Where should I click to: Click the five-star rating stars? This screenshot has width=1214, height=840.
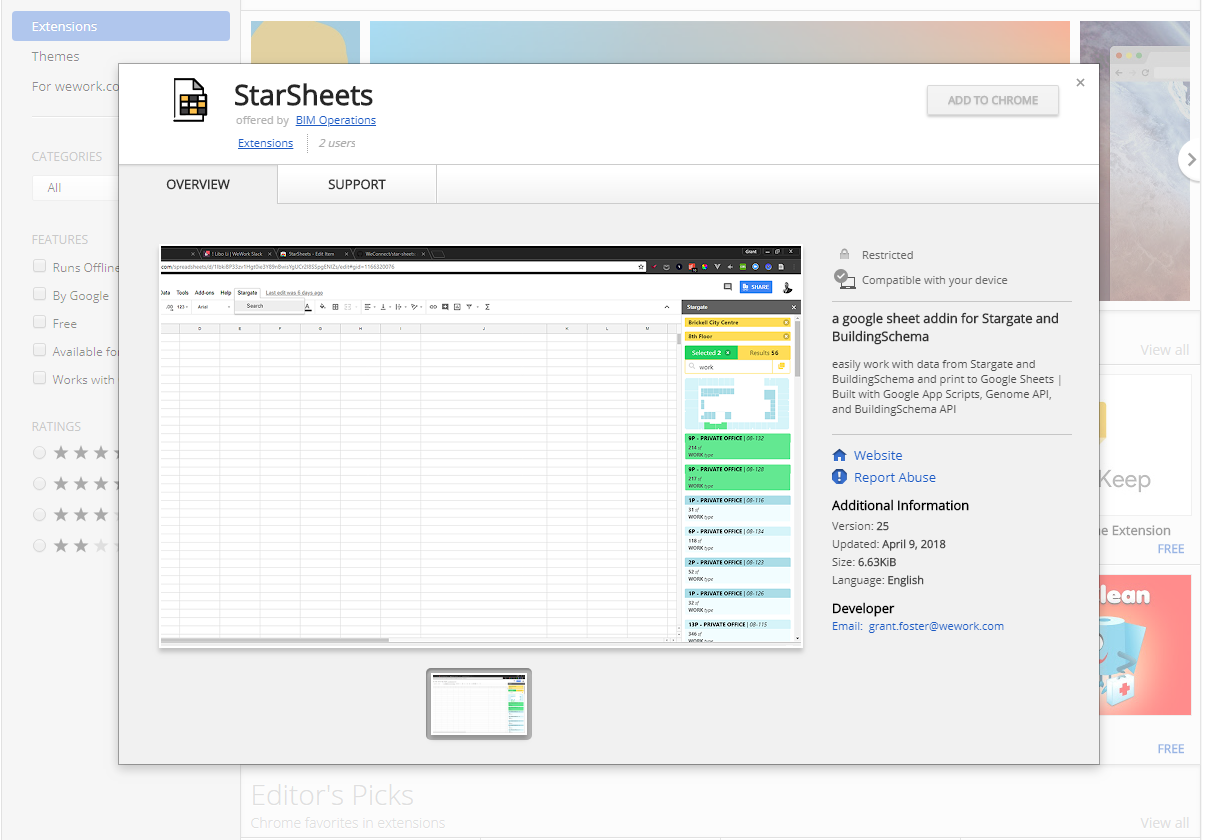click(x=85, y=453)
